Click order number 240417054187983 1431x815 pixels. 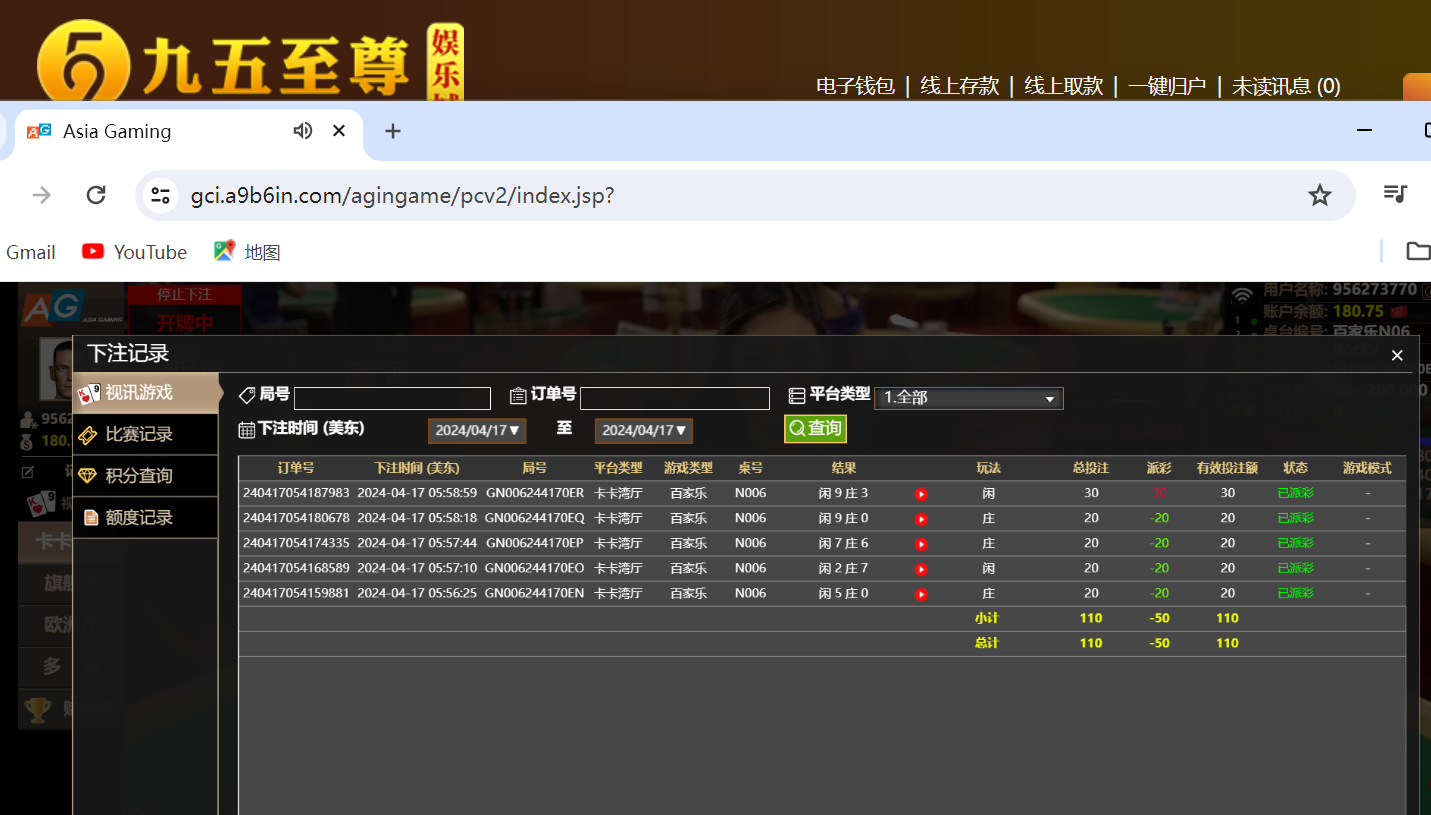[x=296, y=493]
